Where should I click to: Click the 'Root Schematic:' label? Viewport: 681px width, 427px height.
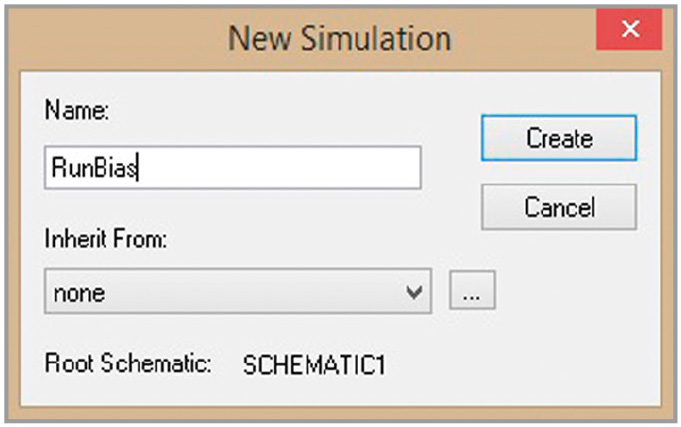(128, 363)
